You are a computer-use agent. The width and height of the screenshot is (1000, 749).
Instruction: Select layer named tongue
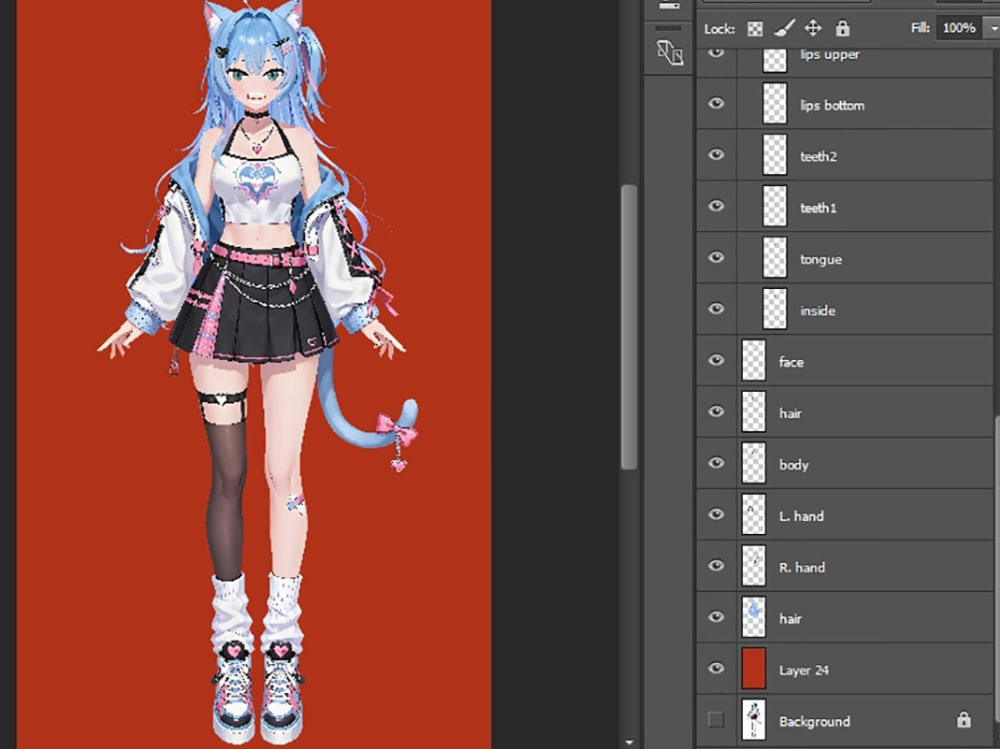[821, 260]
